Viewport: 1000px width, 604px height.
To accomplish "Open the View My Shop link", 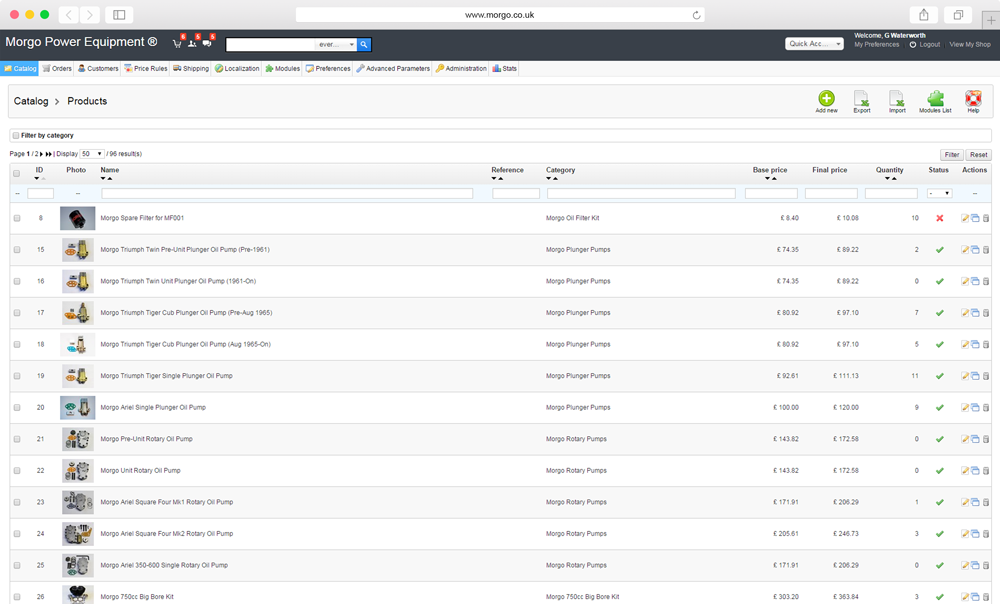I will tap(970, 45).
